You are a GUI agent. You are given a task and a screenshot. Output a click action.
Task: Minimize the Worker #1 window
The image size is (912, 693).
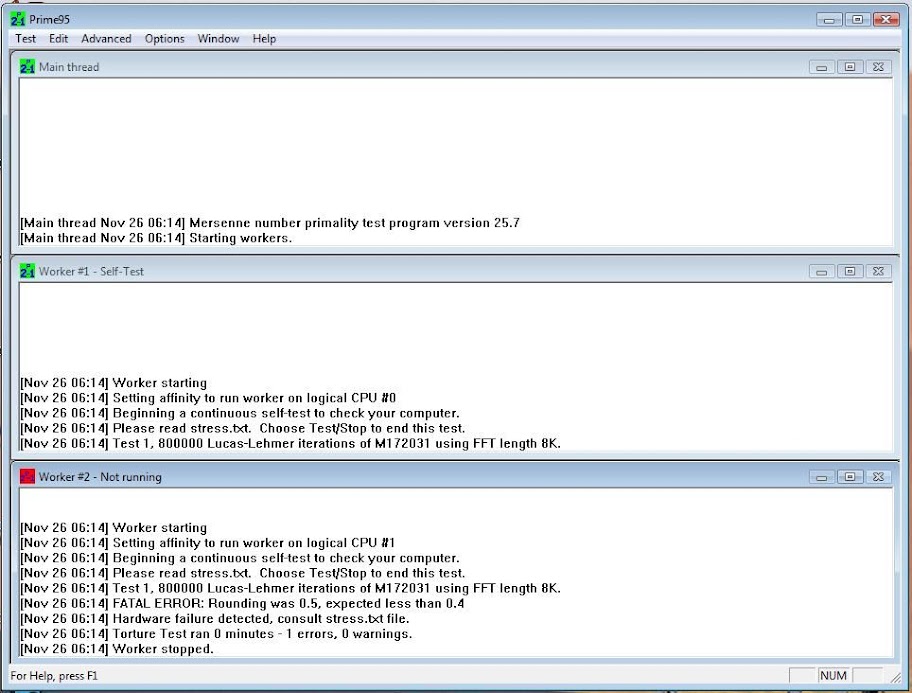(821, 271)
